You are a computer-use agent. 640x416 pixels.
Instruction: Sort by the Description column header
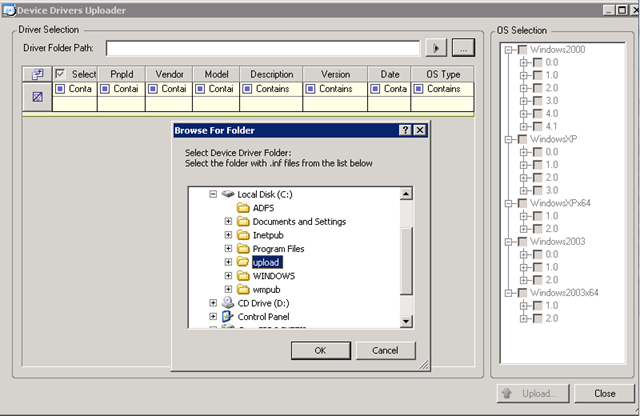coord(272,74)
